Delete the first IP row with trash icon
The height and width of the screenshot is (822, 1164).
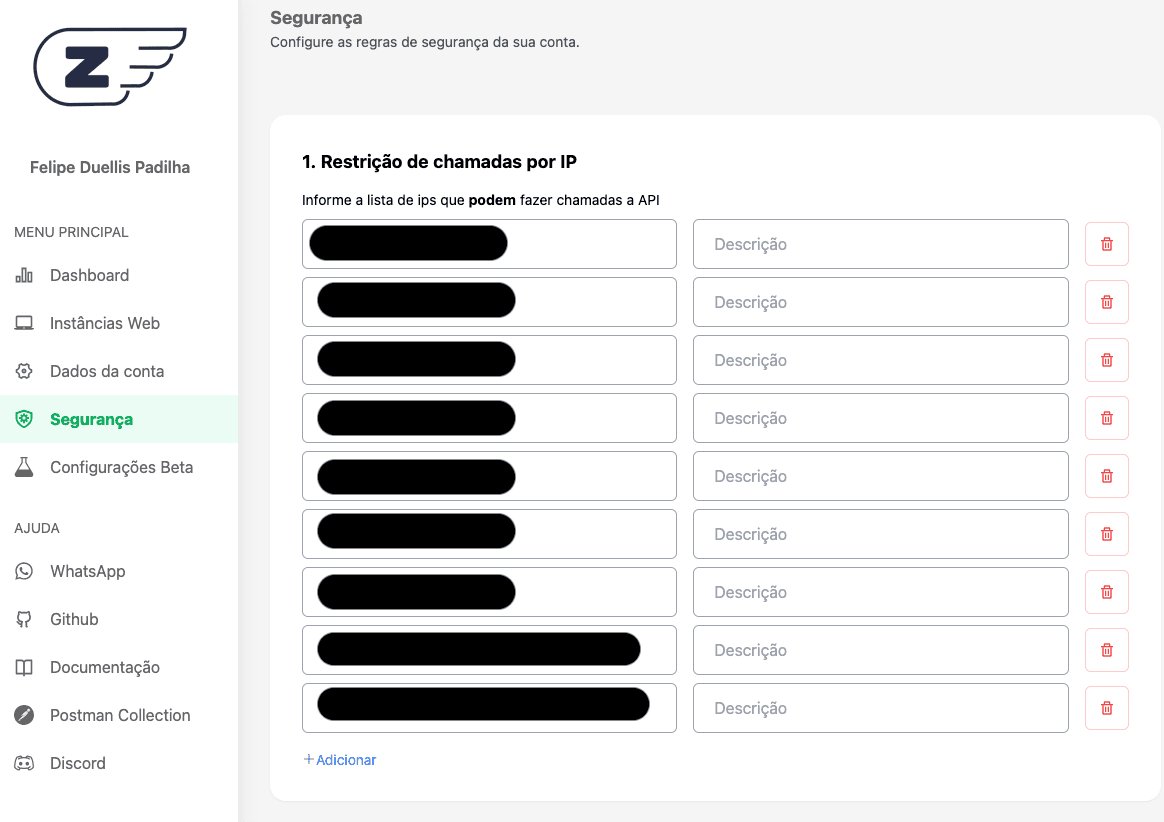1107,244
